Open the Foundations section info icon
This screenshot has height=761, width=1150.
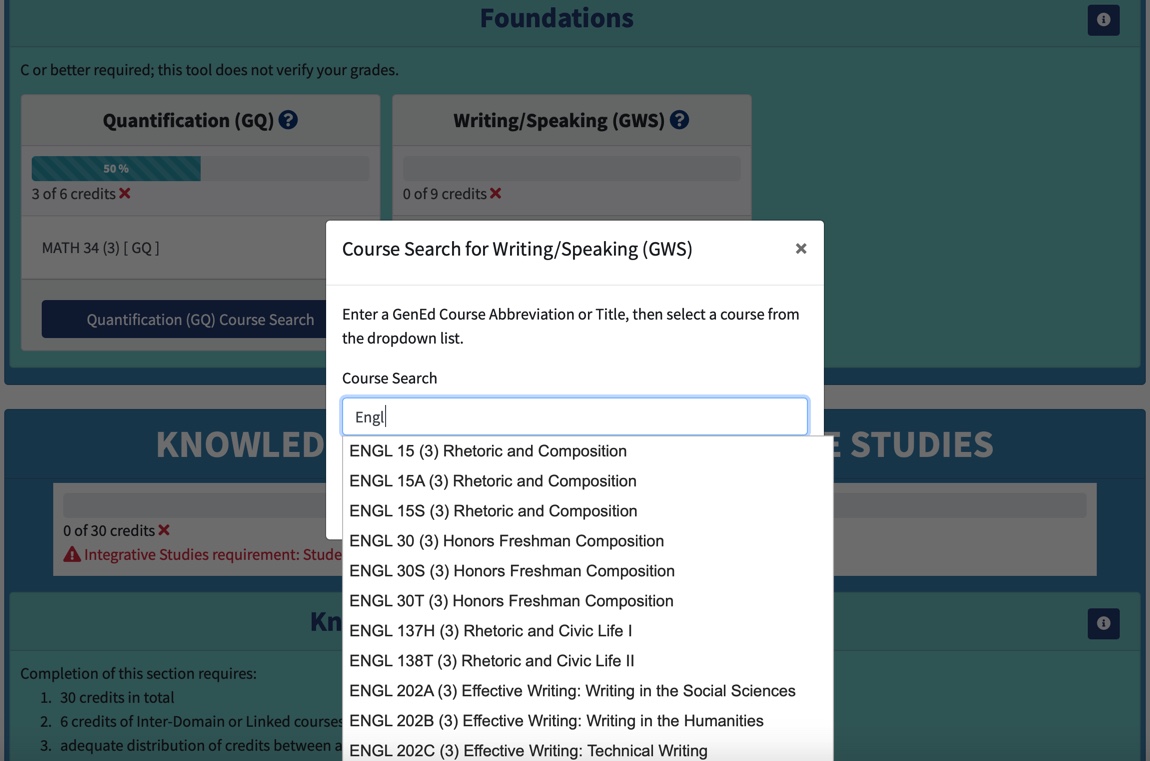pyautogui.click(x=1103, y=20)
